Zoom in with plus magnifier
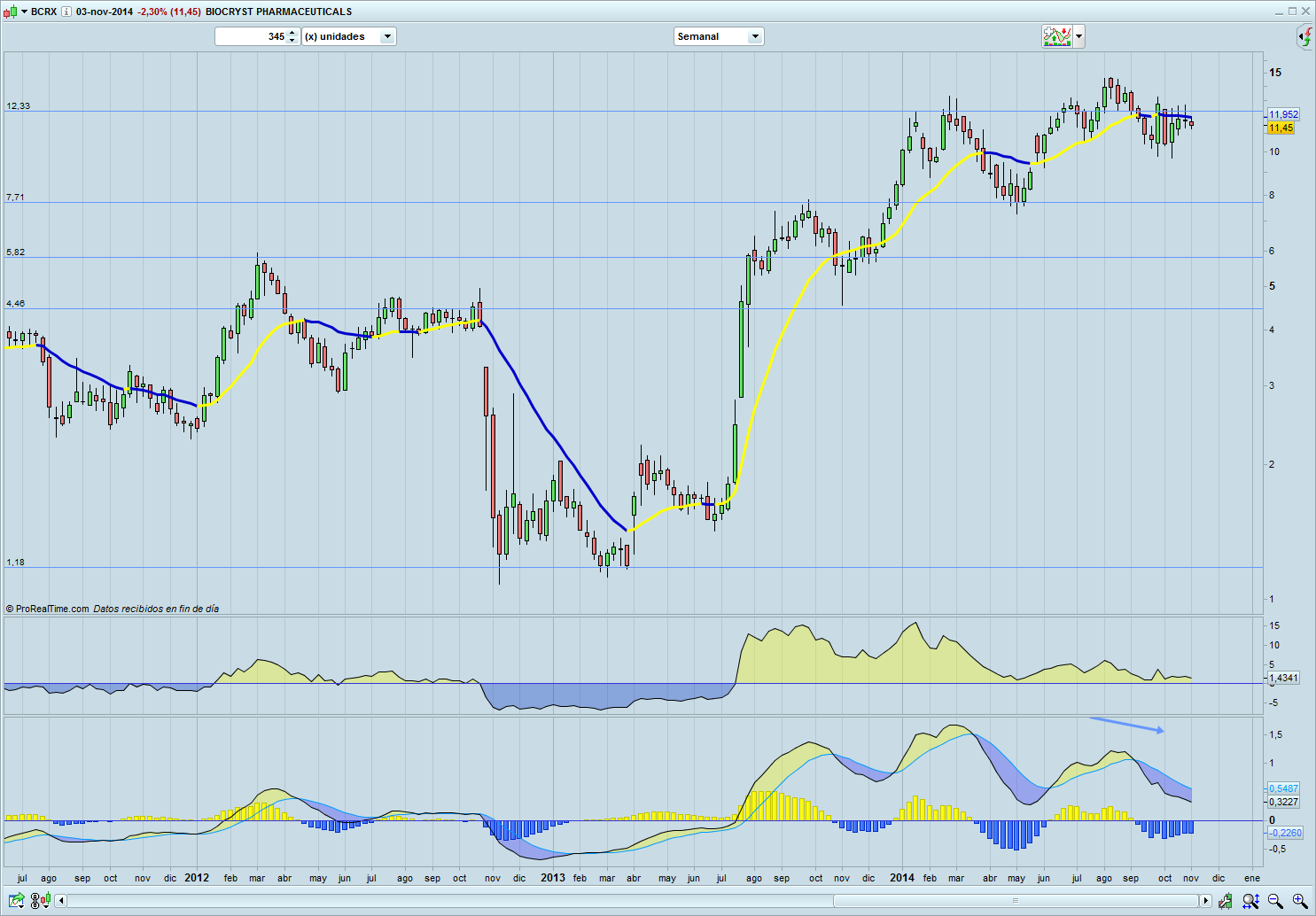 1299,901
